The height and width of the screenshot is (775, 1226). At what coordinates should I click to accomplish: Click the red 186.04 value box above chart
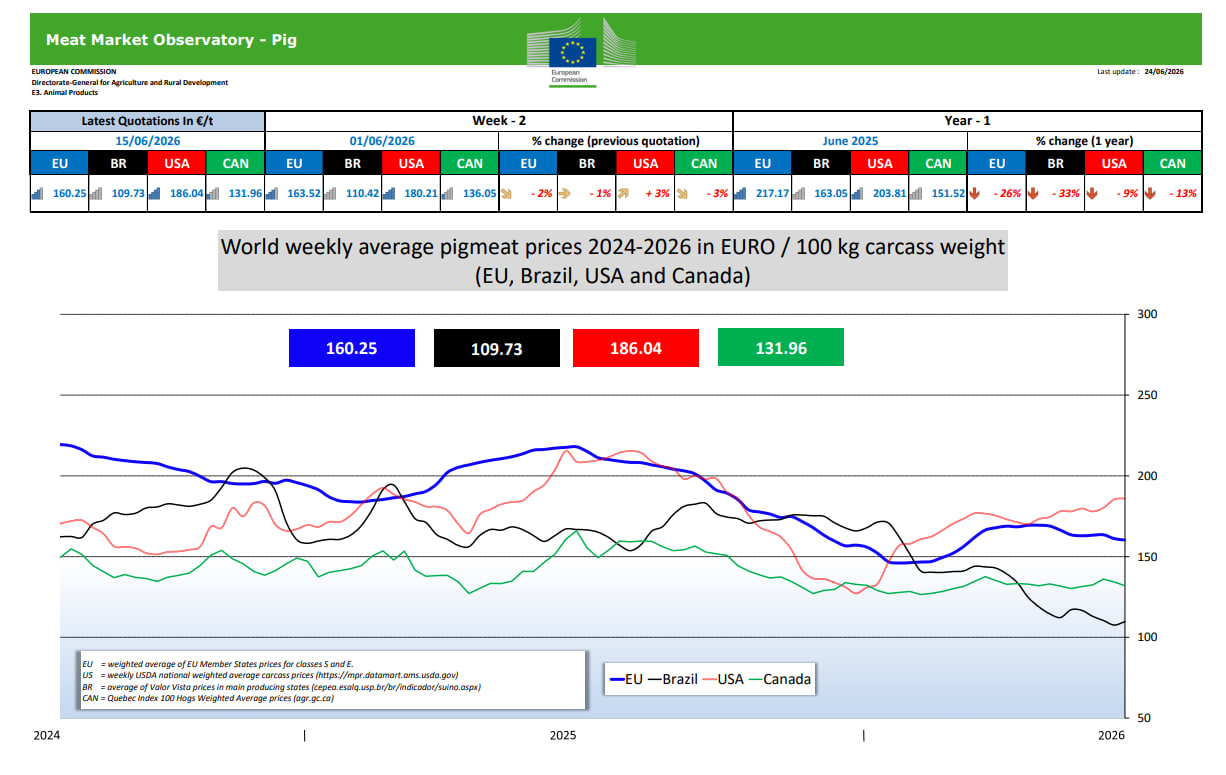(x=636, y=348)
